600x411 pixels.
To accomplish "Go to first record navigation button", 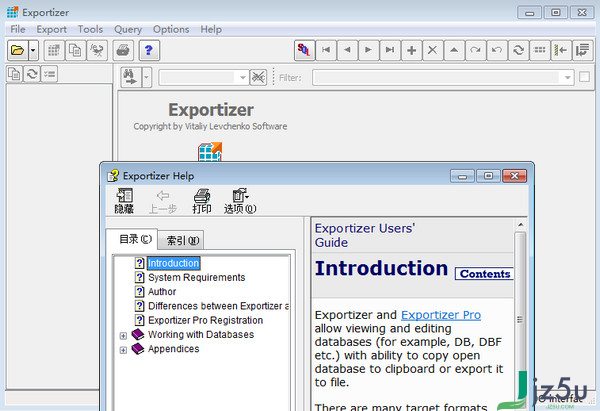I will coord(326,50).
